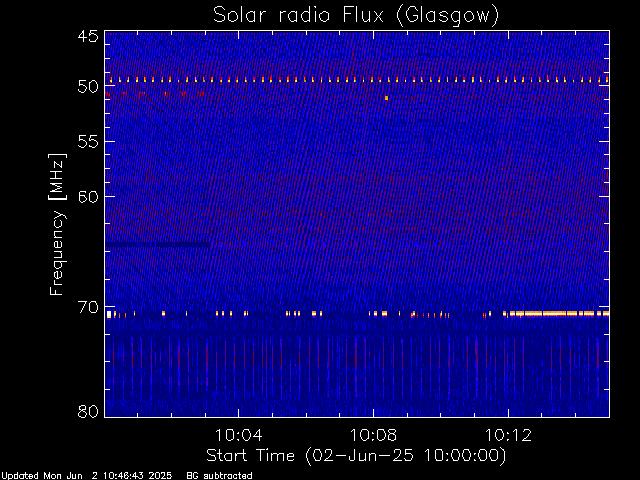The image size is (640, 480).
Task: Click the isolated yellow spike near 51 MHz
Action: 386,98
